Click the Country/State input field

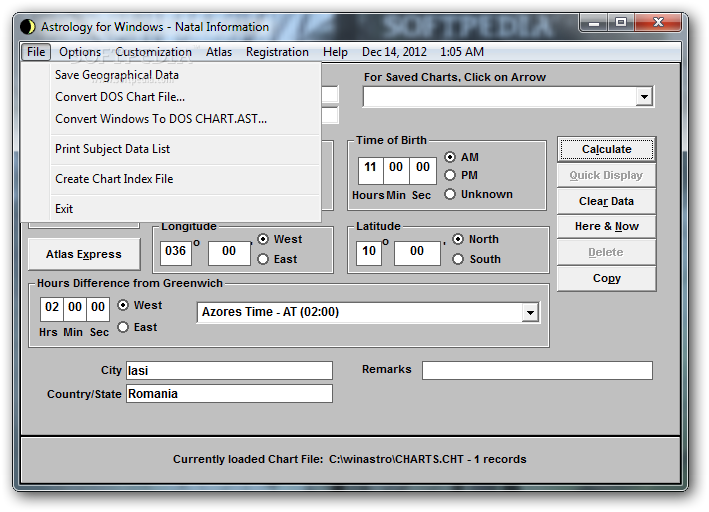click(x=229, y=393)
